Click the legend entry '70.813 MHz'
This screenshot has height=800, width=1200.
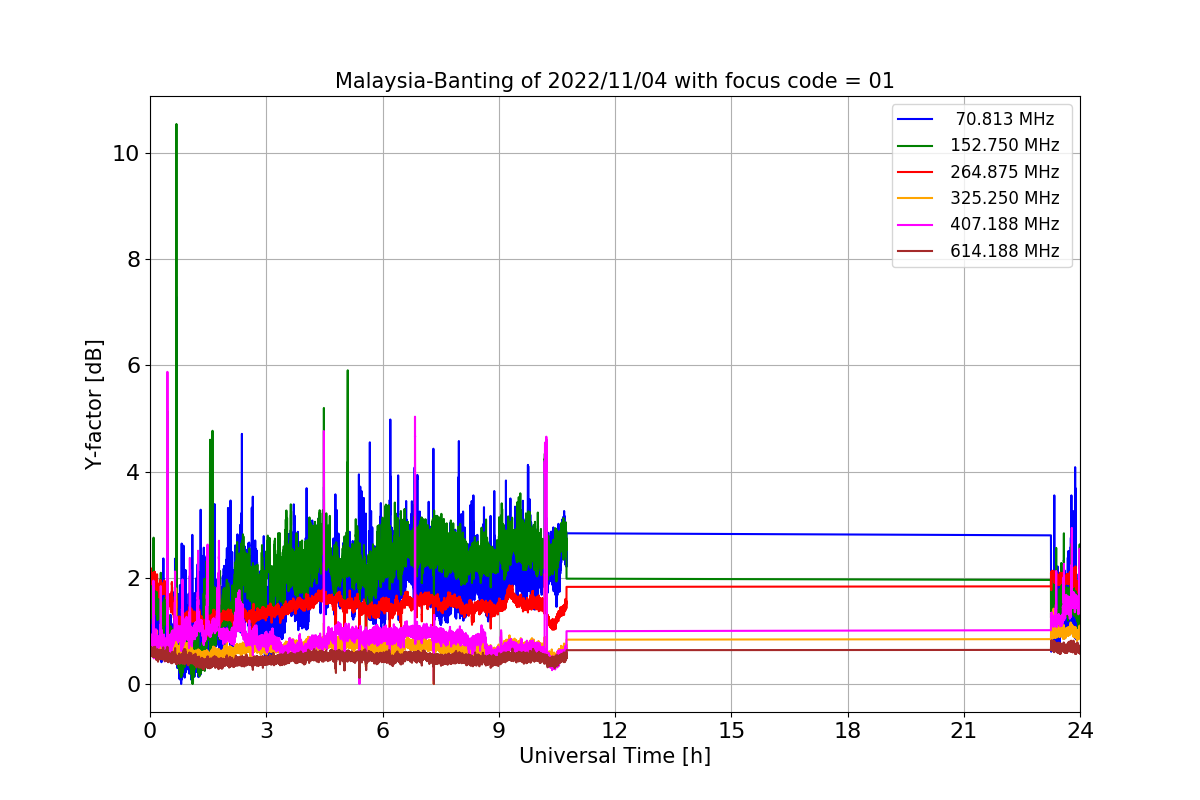pyautogui.click(x=1004, y=119)
